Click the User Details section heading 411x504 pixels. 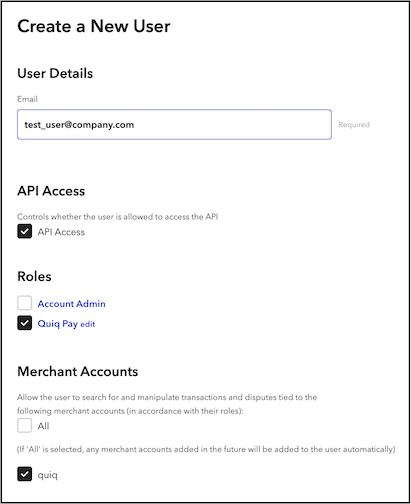pos(55,73)
